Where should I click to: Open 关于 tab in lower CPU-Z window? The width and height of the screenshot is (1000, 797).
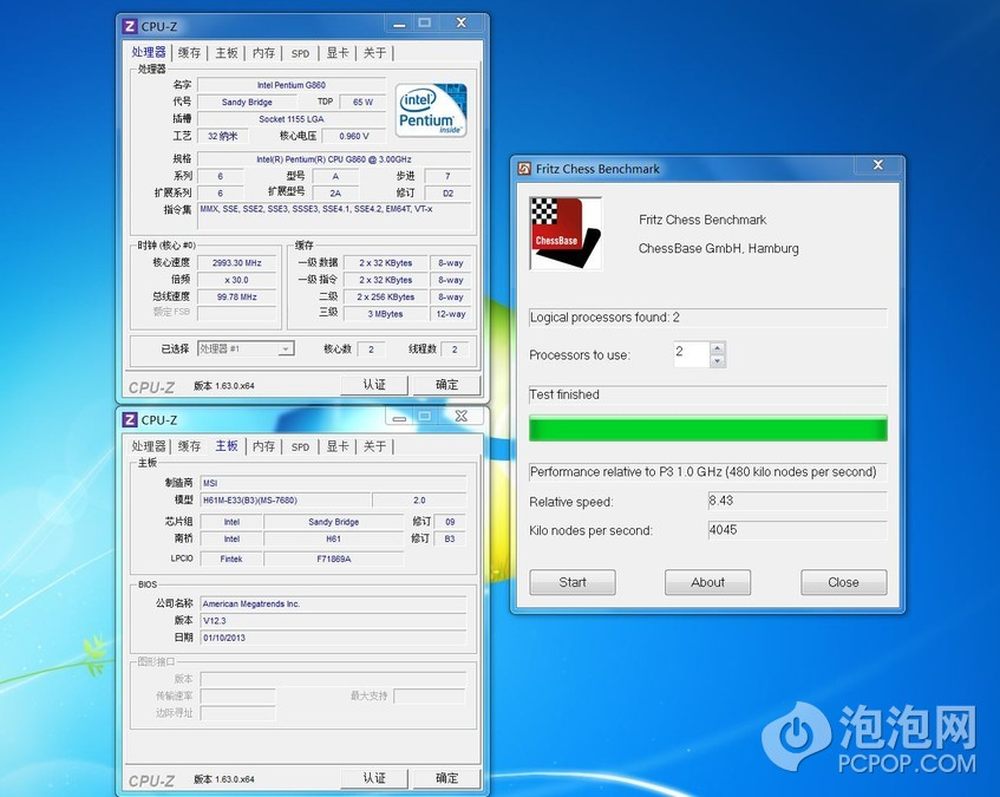374,446
